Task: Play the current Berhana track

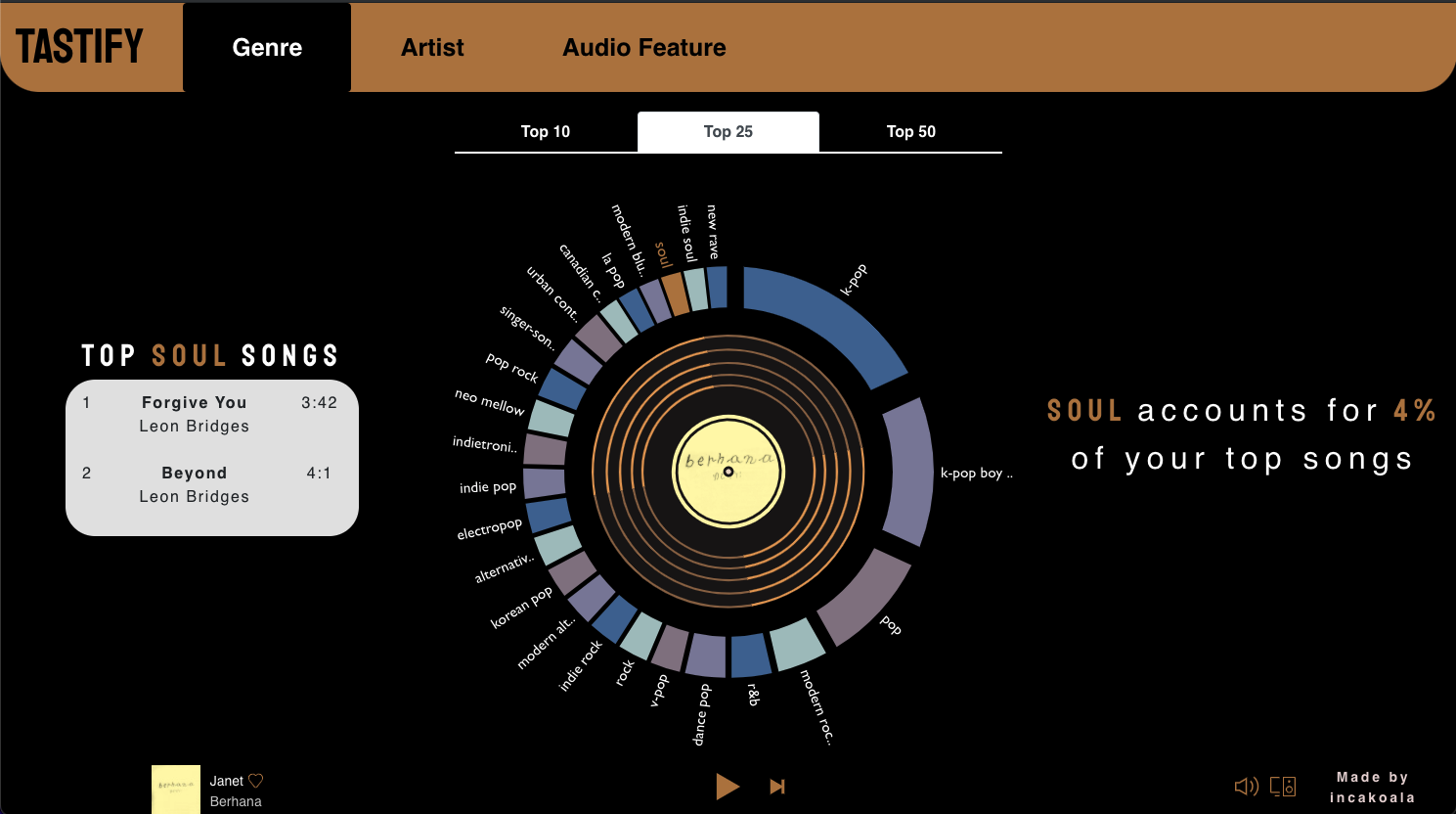Action: click(728, 786)
